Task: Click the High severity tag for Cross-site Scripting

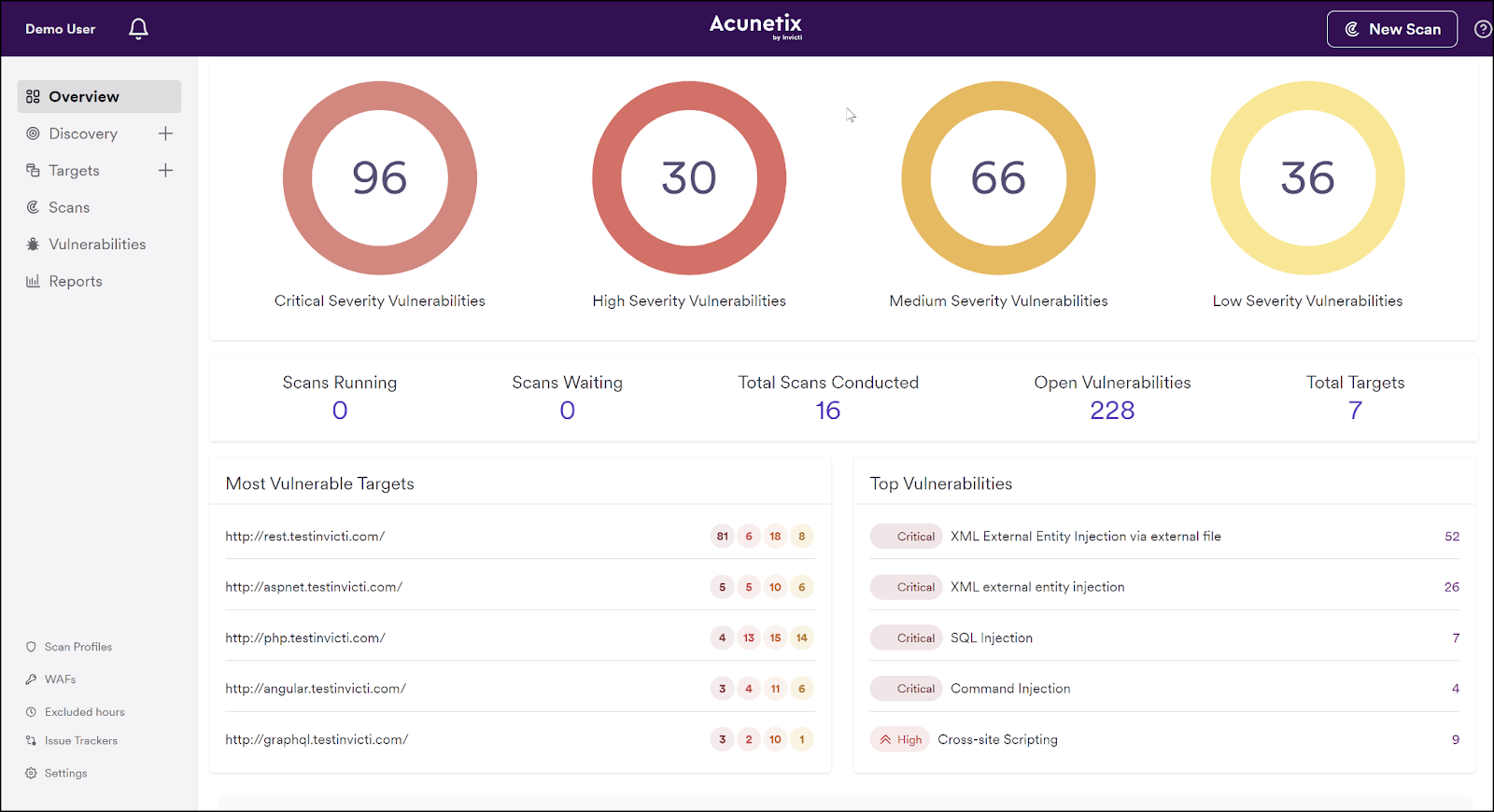Action: 900,740
